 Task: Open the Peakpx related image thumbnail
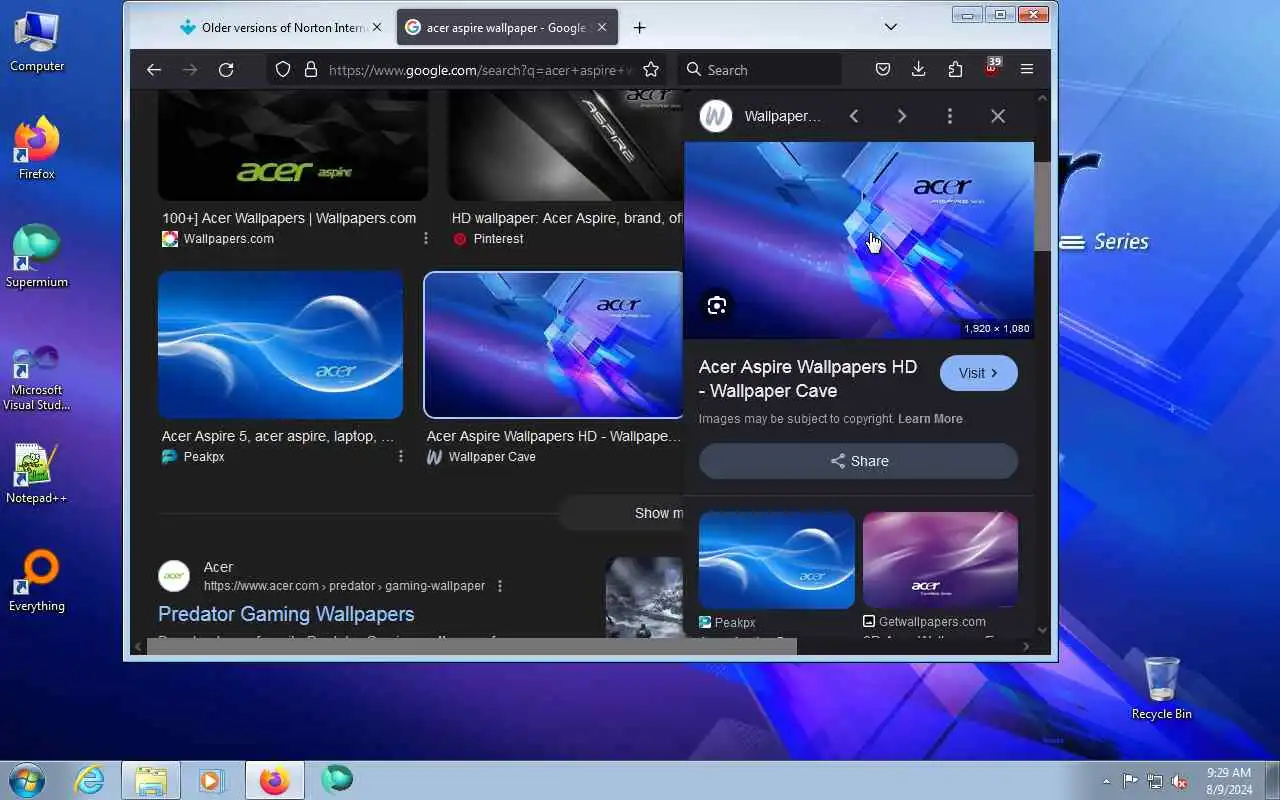777,560
